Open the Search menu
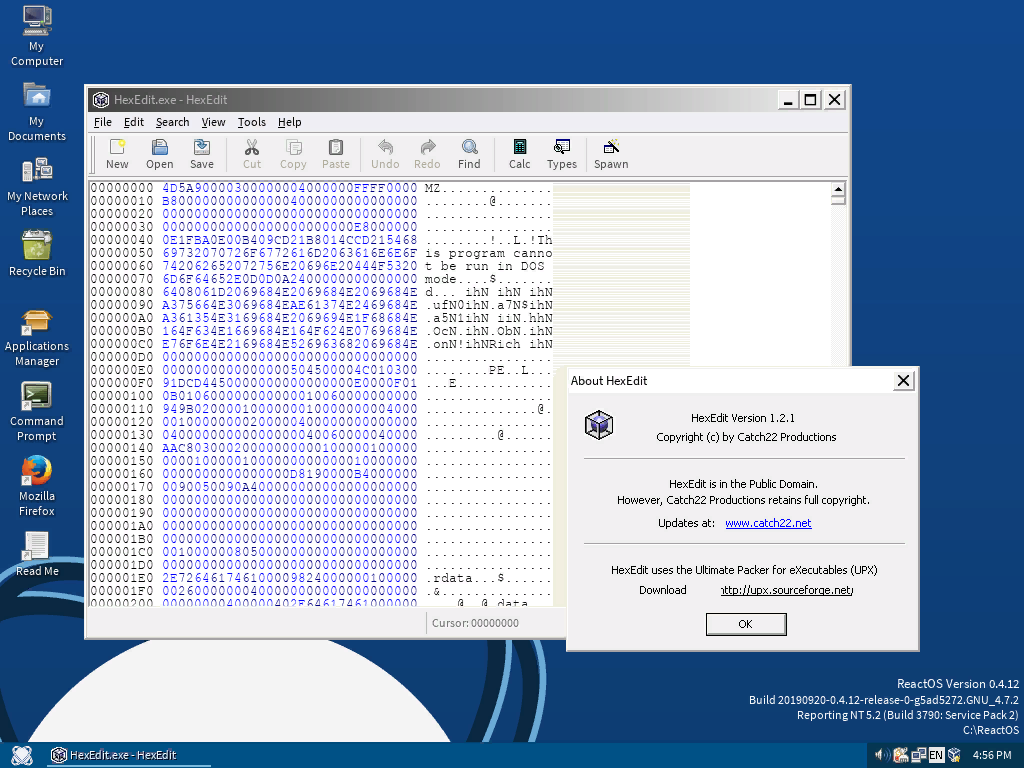Viewport: 1024px width, 768px height. [x=172, y=122]
